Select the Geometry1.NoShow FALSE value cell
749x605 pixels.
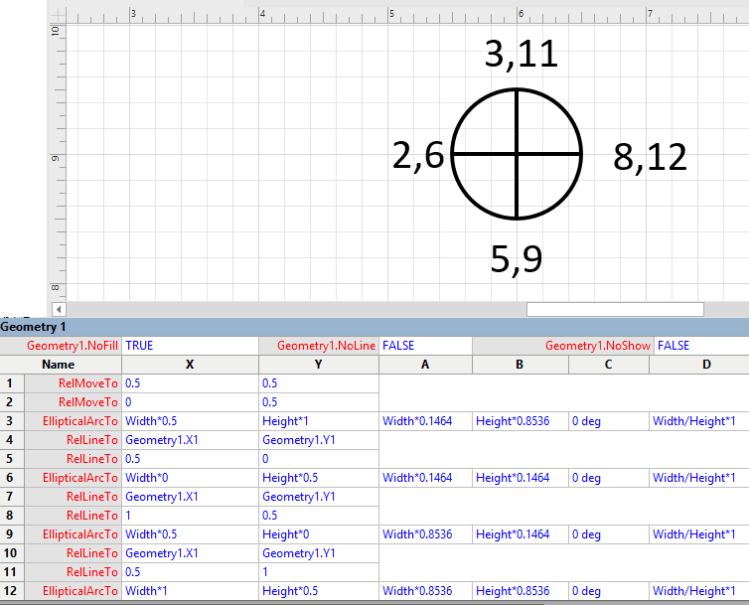(x=701, y=345)
